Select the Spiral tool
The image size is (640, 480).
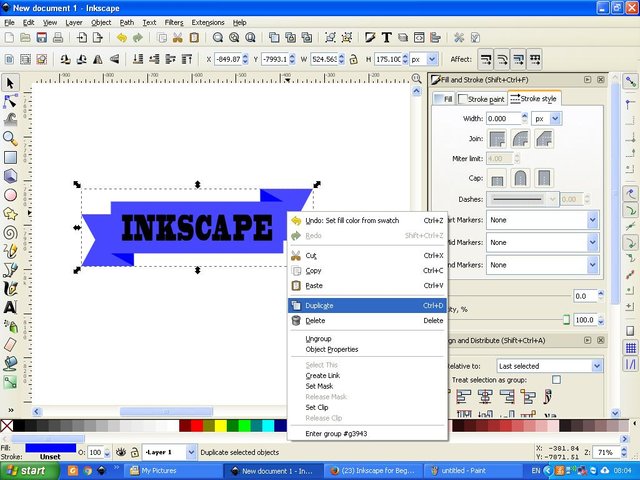10,232
